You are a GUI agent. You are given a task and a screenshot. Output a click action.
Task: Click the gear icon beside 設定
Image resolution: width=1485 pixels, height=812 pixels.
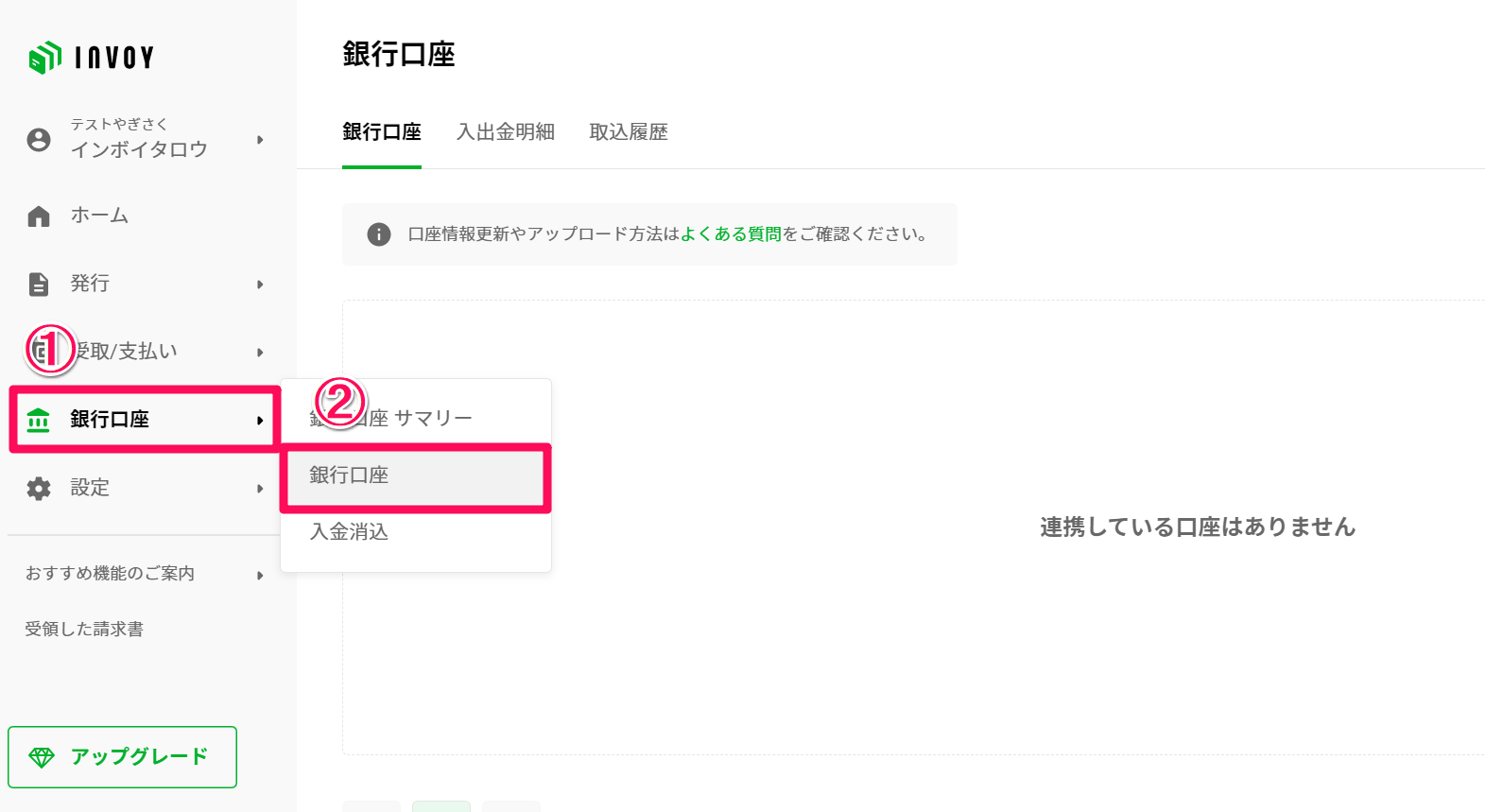coord(39,489)
